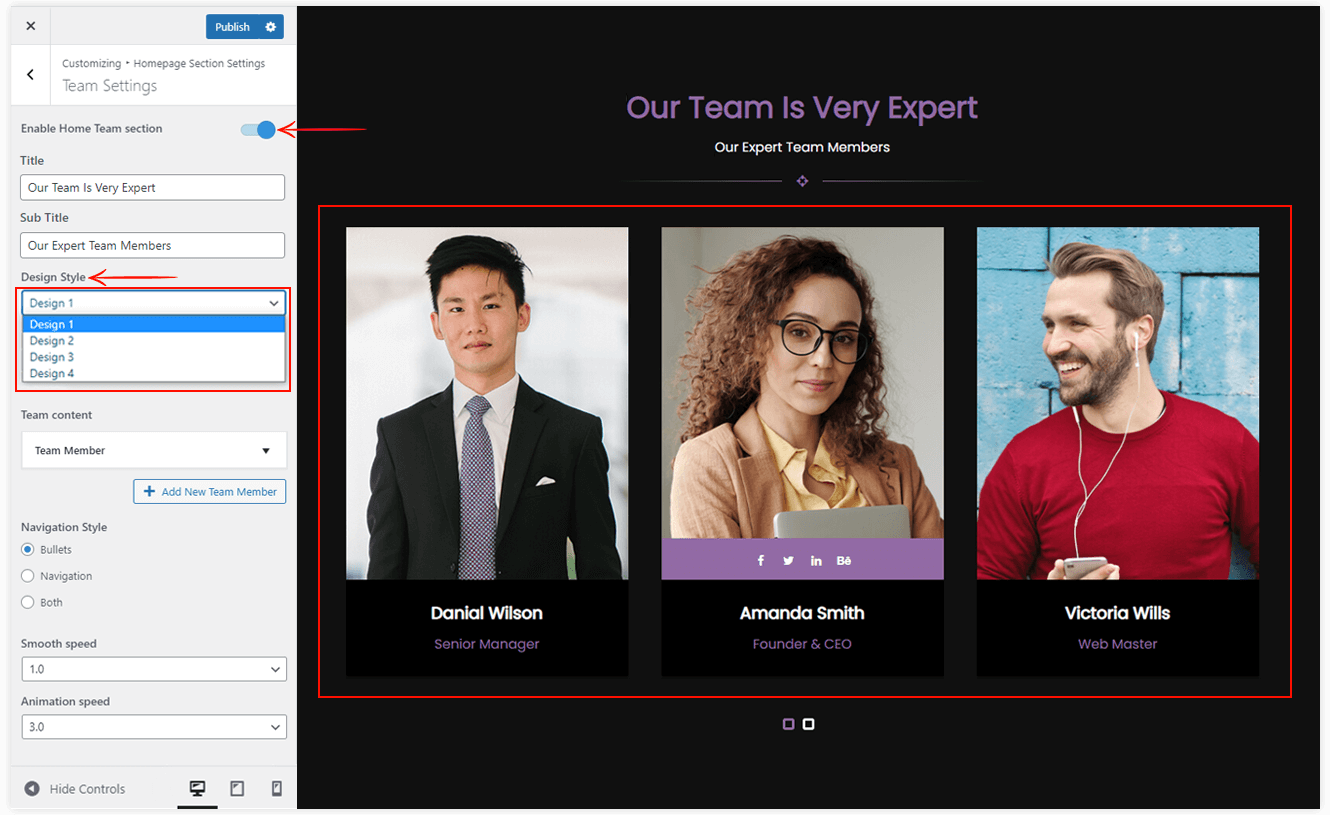Image resolution: width=1330 pixels, height=815 pixels.
Task: Click Danial Wilson's photo
Action: (x=487, y=403)
